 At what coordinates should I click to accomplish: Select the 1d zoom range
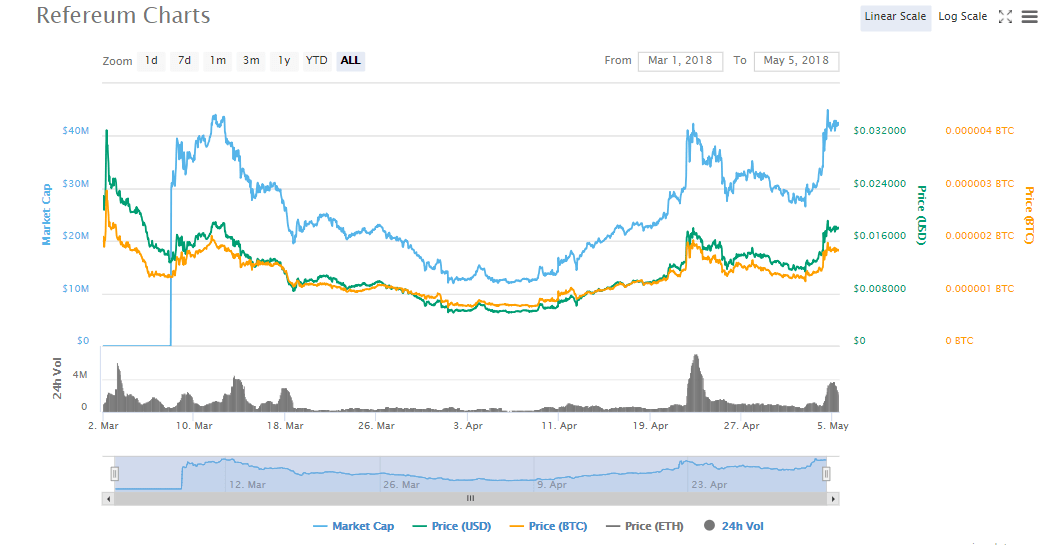click(151, 61)
